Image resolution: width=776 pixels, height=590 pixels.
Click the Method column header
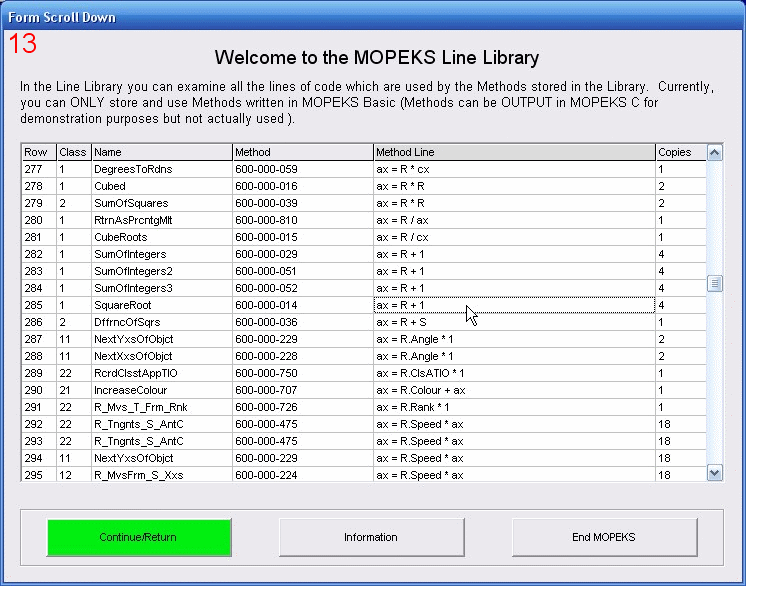point(303,152)
